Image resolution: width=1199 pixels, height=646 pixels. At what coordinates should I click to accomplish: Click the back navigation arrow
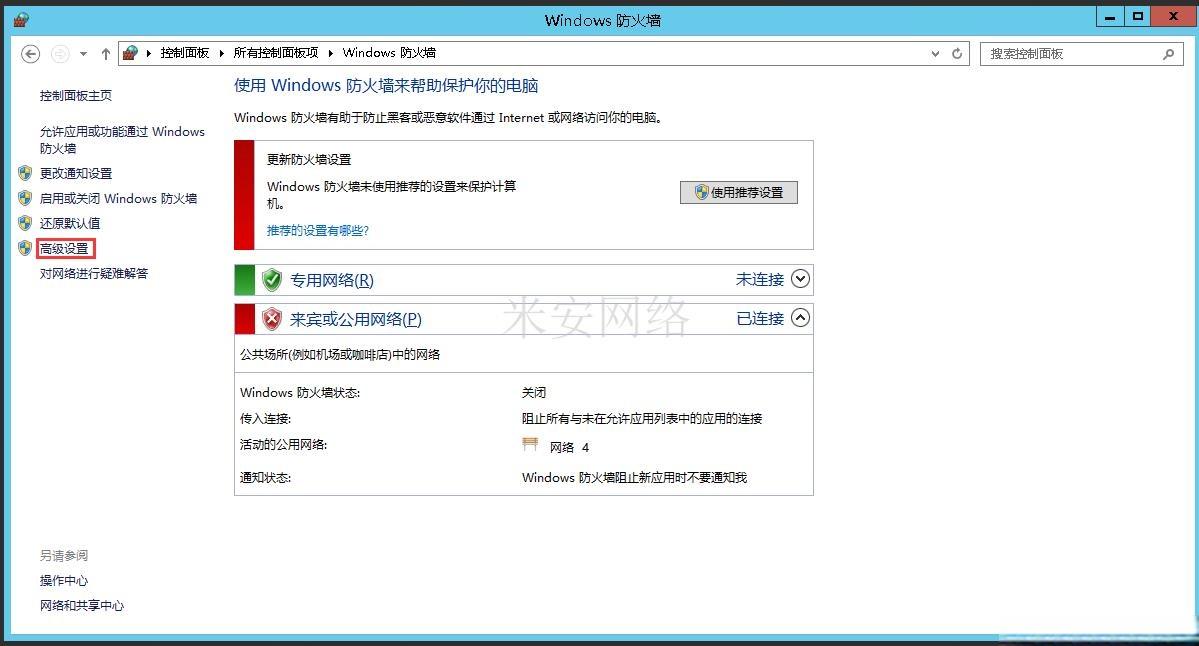coord(30,54)
